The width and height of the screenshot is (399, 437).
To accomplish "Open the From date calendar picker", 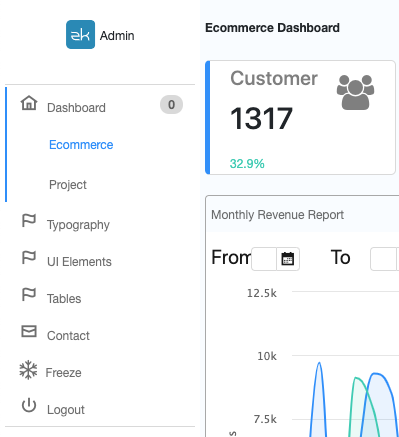I will pos(288,259).
